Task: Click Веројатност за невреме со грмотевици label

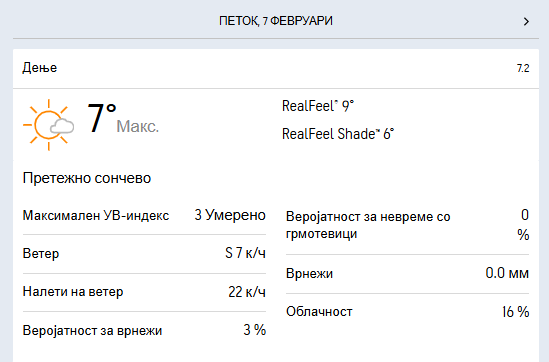Action: (368, 225)
